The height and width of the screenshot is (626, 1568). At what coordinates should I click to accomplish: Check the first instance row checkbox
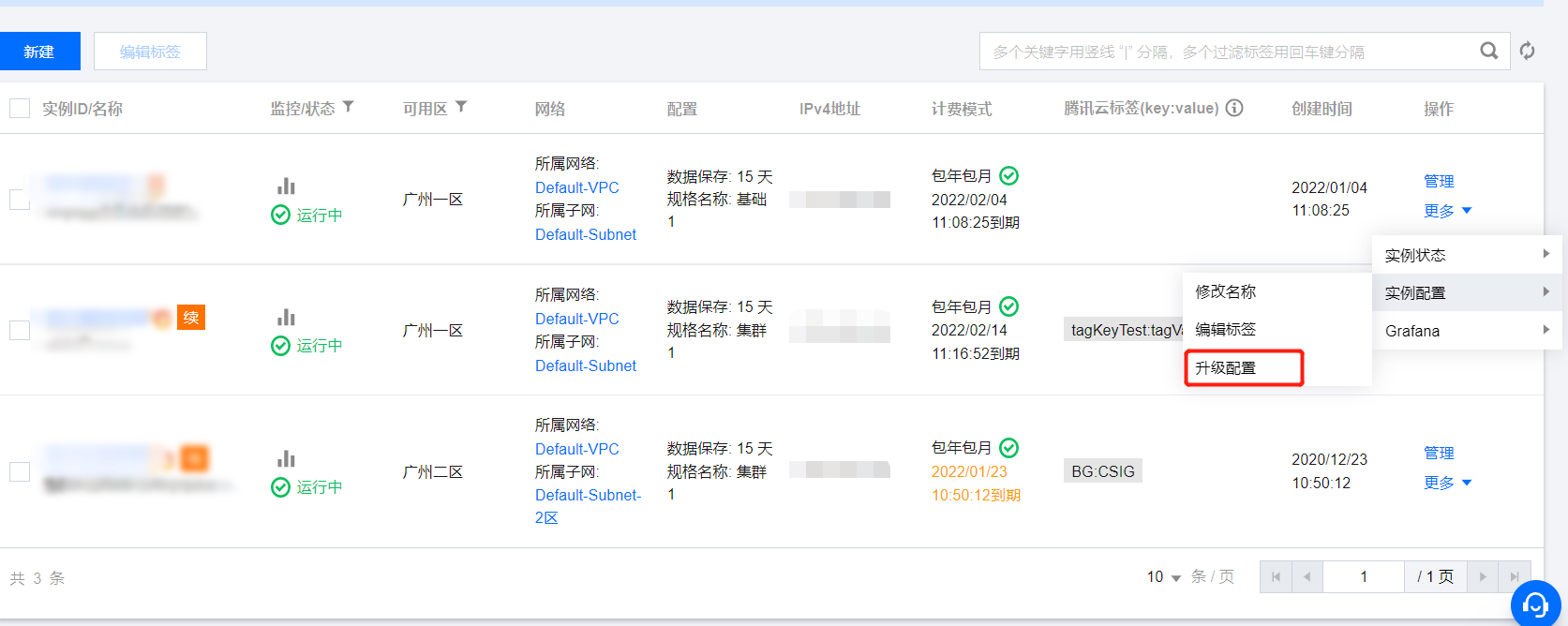[x=20, y=199]
